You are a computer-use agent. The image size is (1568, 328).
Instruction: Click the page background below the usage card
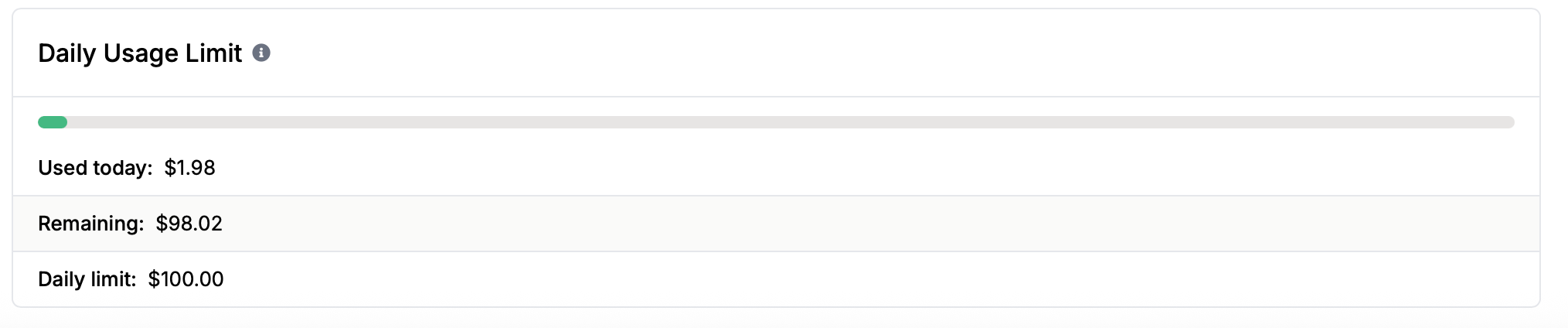(x=773, y=319)
